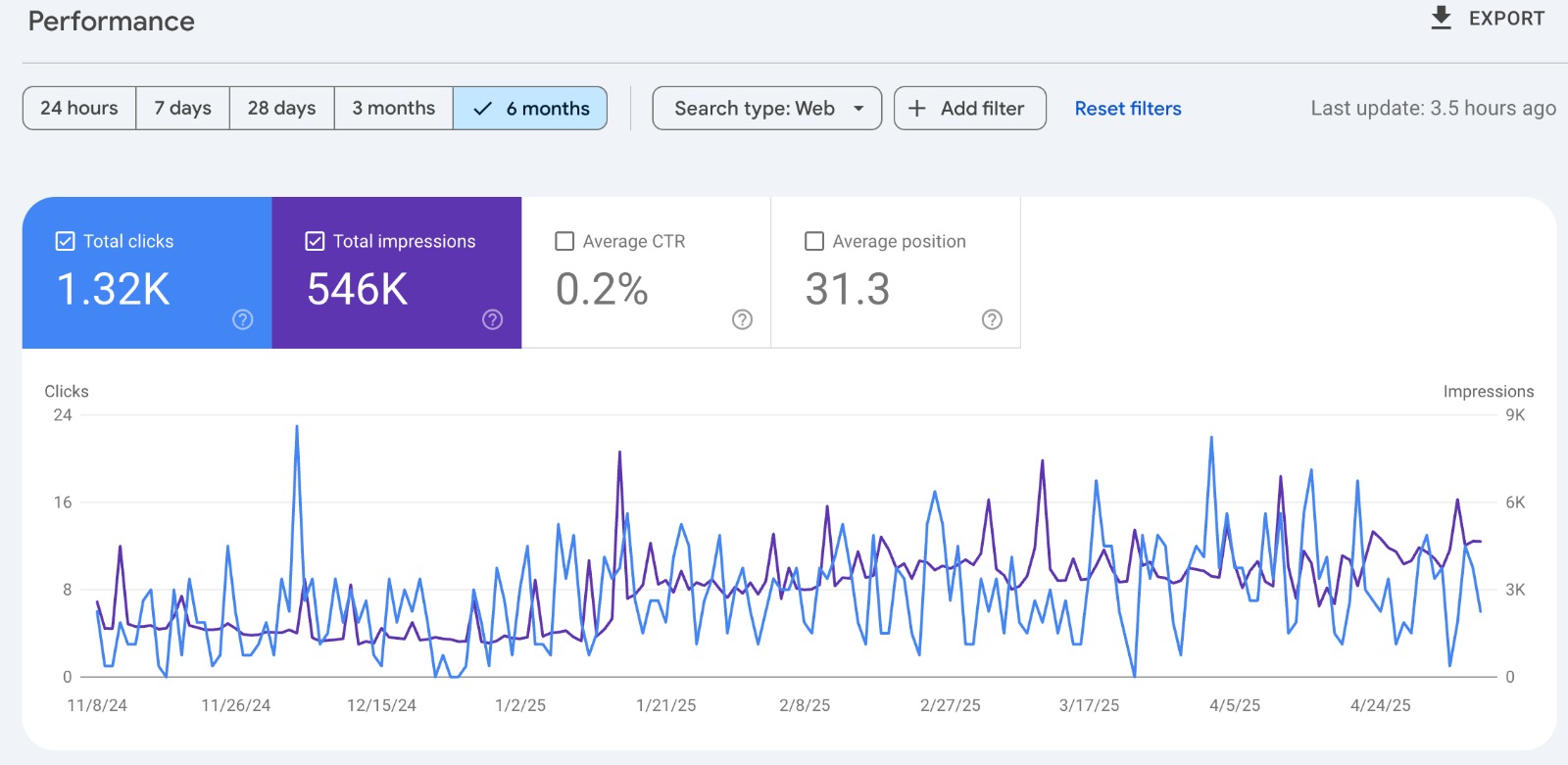Click the Reset filters link
This screenshot has width=1568, height=765.
pos(1127,109)
